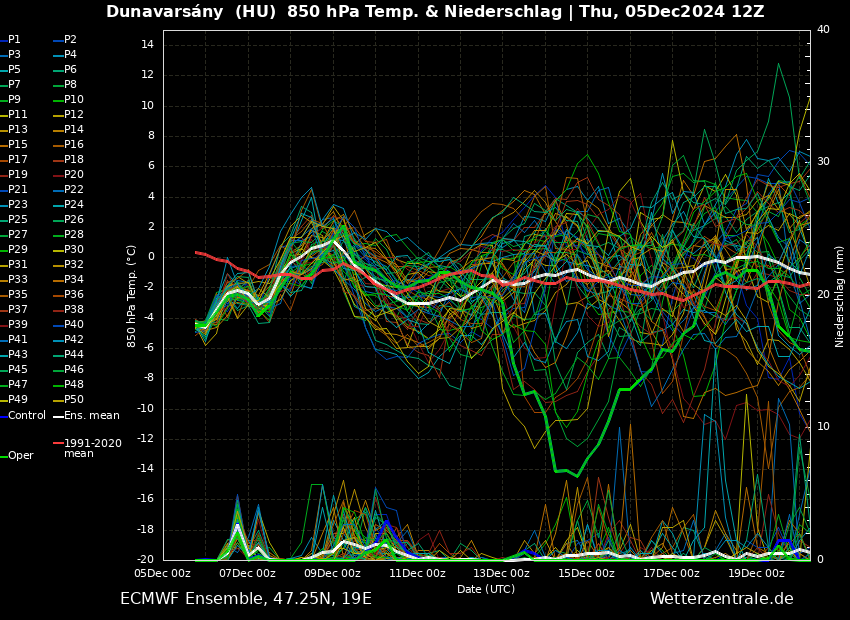
Task: Click the Wetterzentrale.de watermark text
Action: pos(721,599)
